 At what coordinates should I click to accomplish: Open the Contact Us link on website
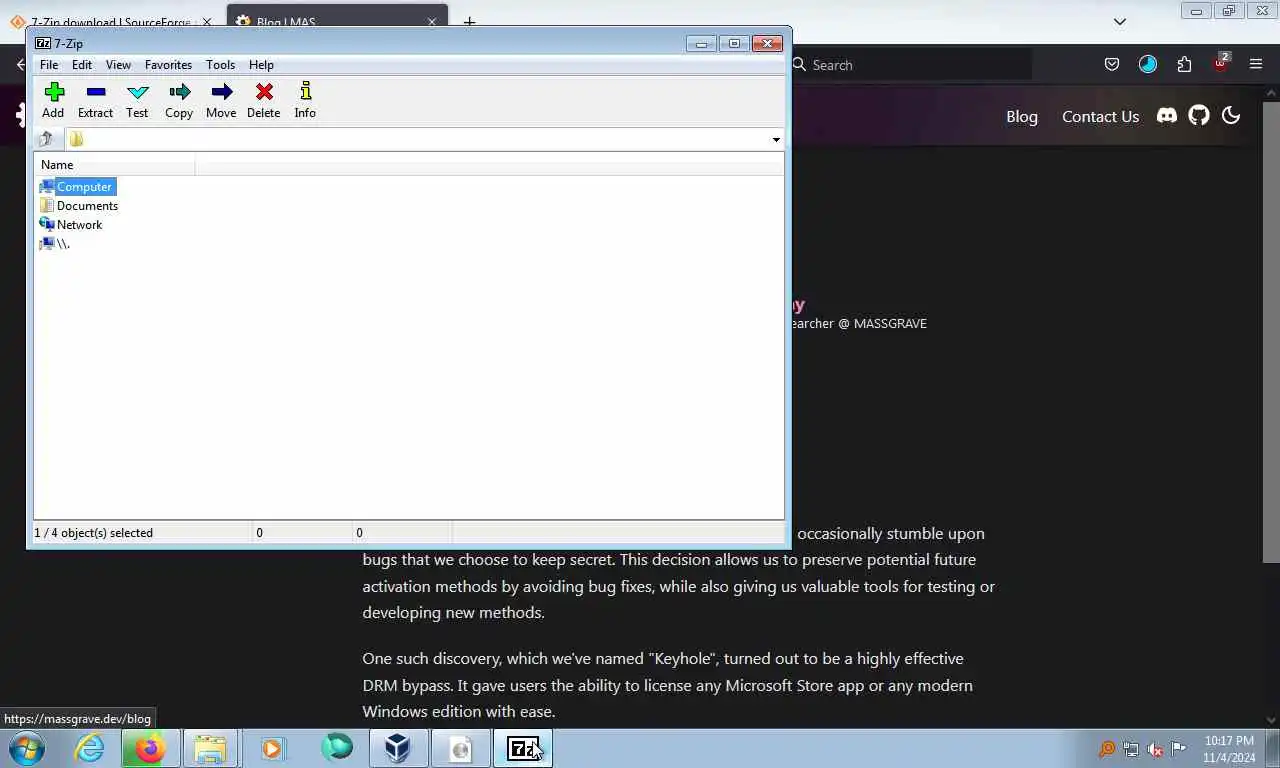pyautogui.click(x=1100, y=116)
